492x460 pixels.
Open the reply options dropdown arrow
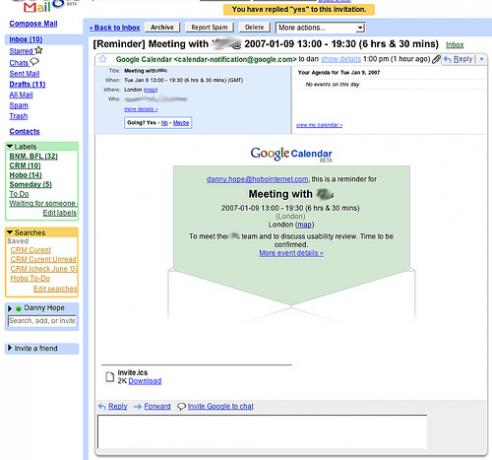click(x=482, y=59)
